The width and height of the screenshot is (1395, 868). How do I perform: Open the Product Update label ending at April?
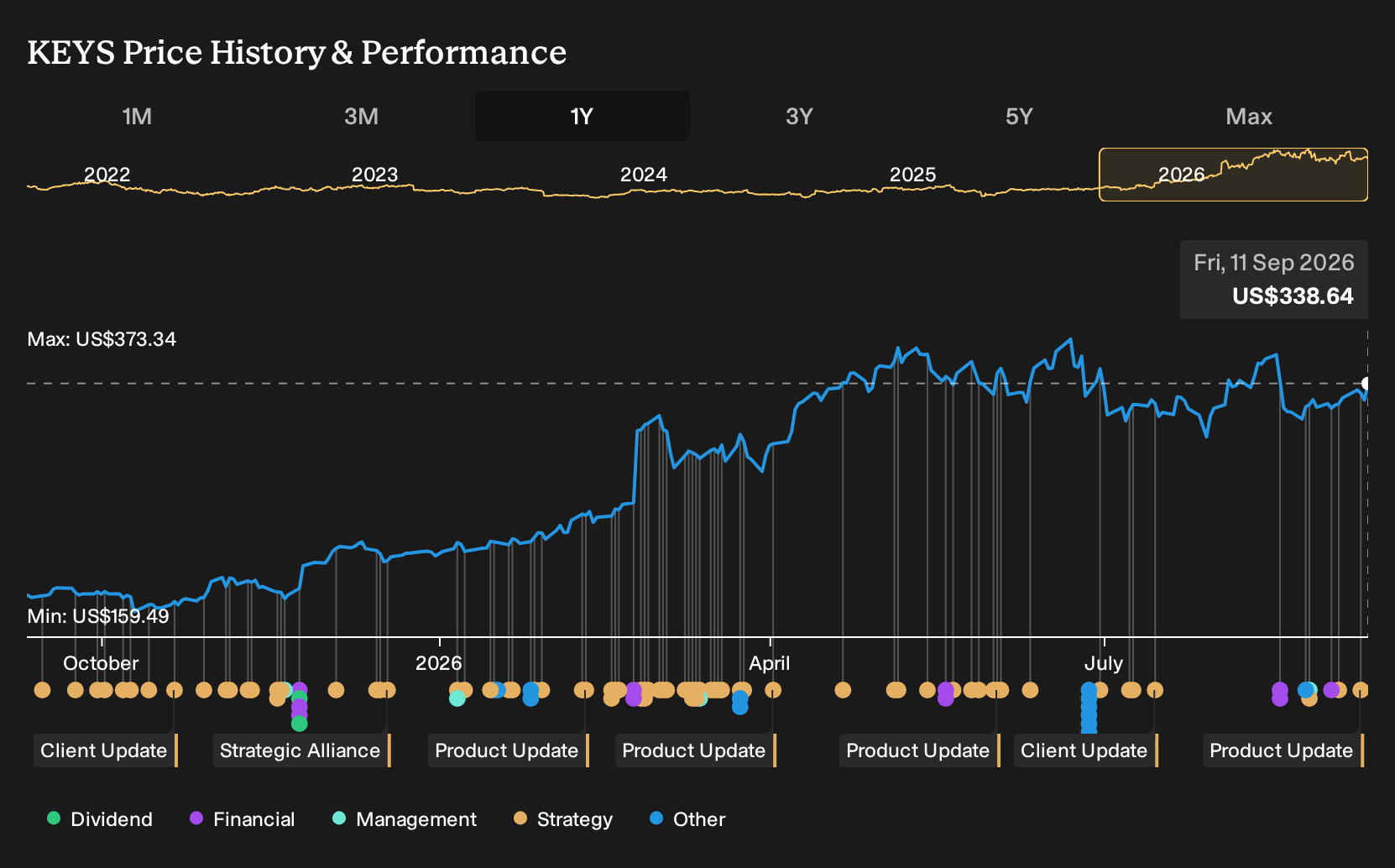point(695,750)
